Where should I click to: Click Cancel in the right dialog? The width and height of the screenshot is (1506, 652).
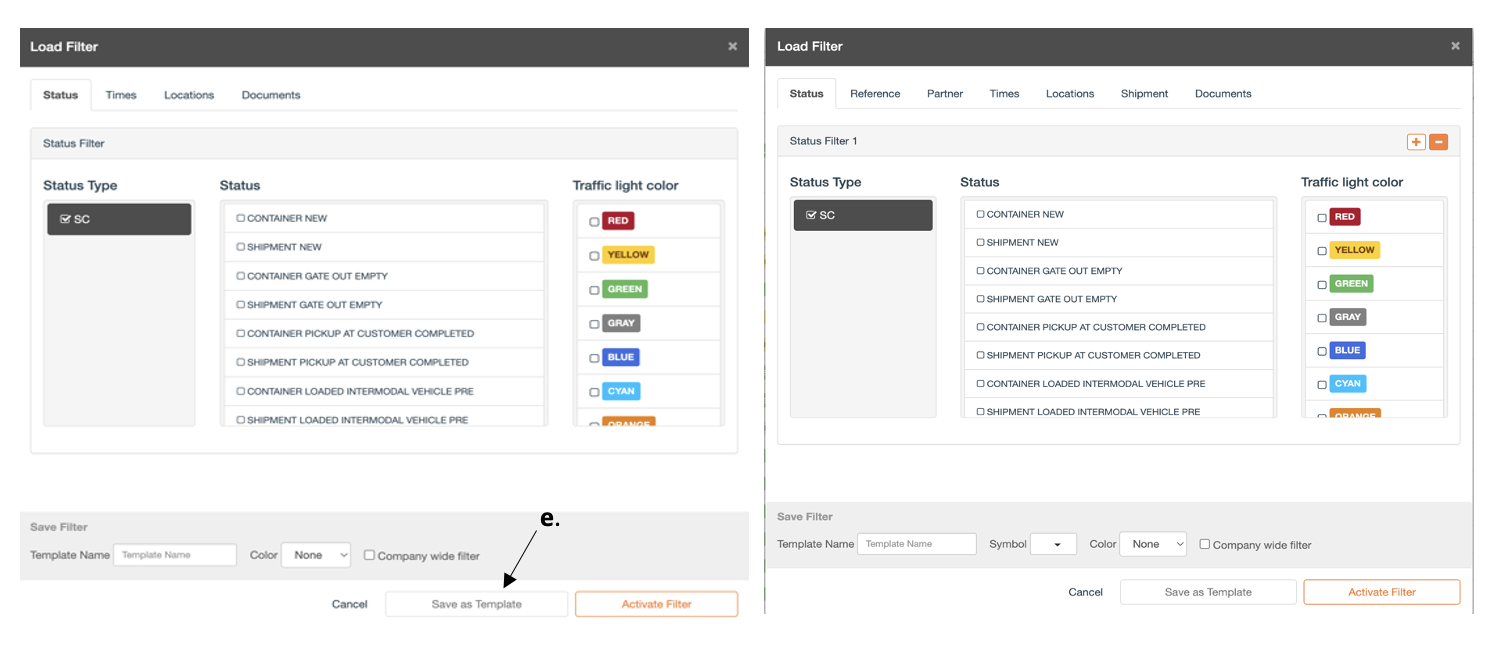tap(1086, 592)
